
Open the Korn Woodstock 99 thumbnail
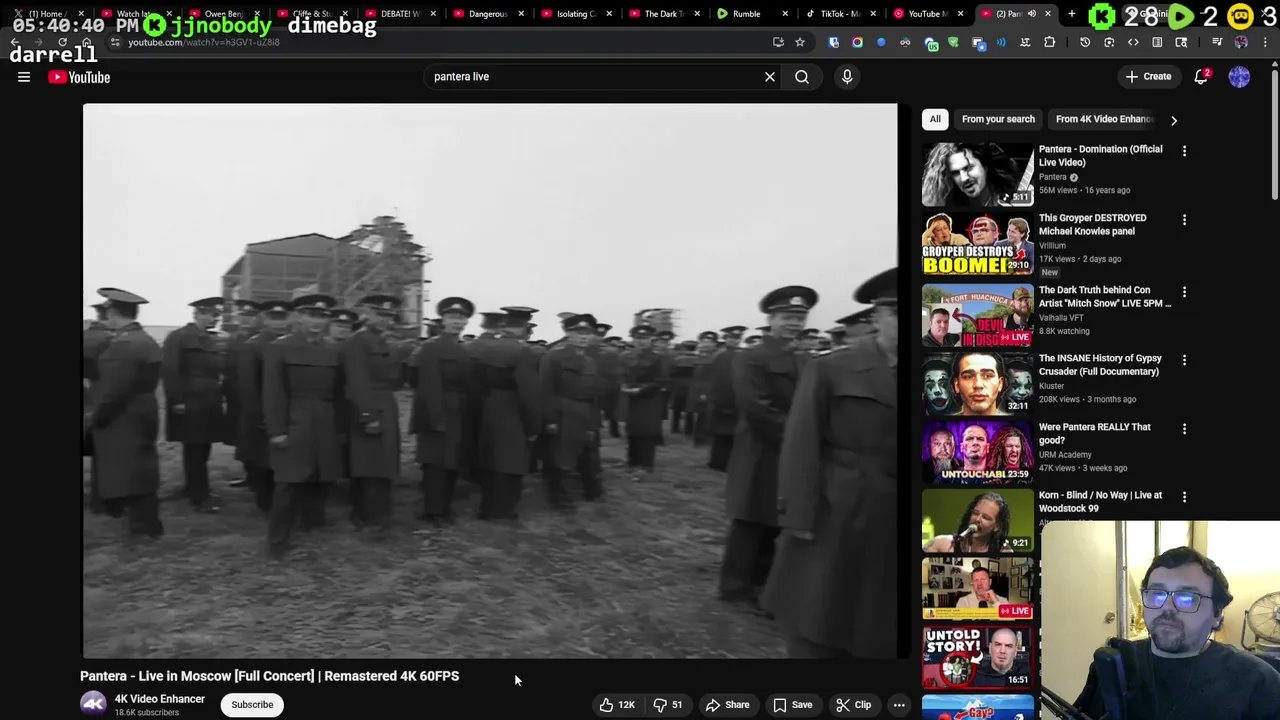tap(978, 520)
